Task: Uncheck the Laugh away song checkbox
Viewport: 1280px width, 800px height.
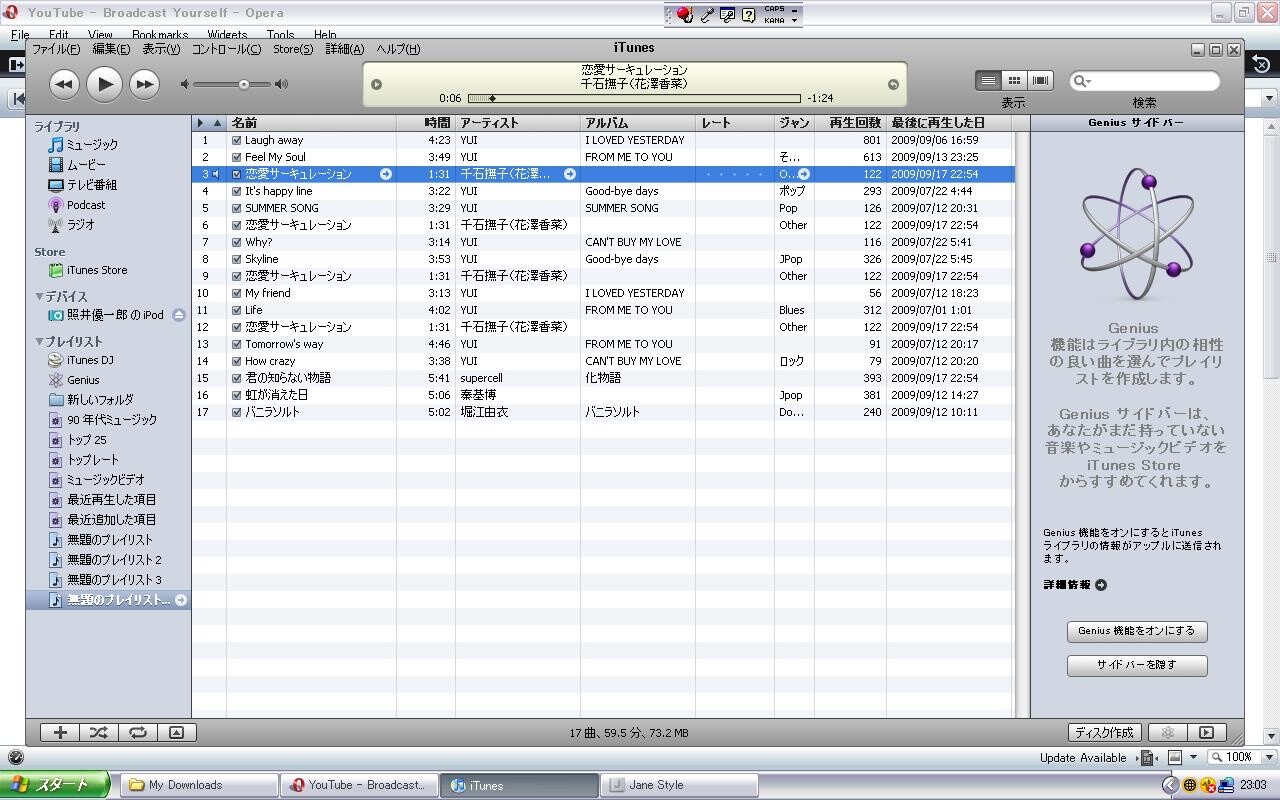Action: (x=237, y=140)
